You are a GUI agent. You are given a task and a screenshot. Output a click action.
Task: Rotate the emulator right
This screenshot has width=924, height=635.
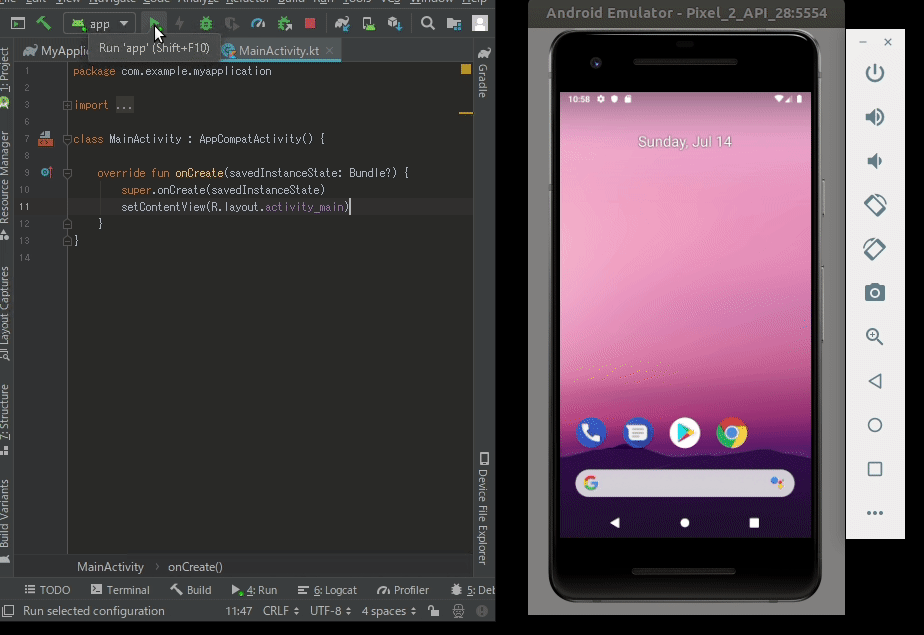[x=875, y=249]
